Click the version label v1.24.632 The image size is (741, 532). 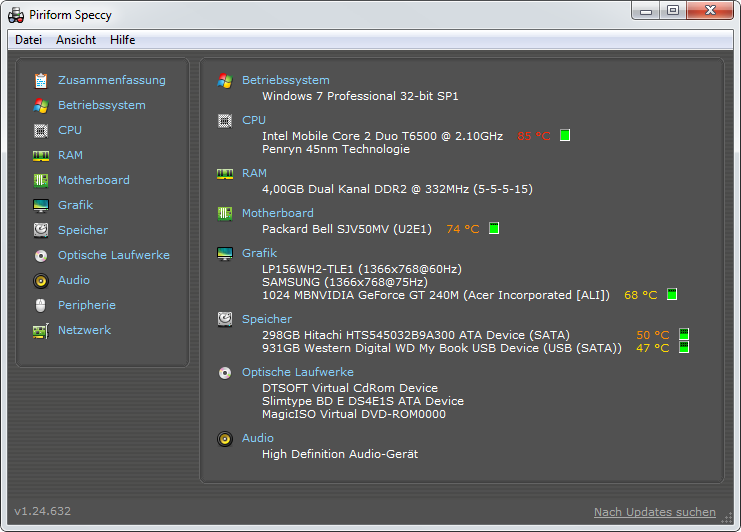43,511
